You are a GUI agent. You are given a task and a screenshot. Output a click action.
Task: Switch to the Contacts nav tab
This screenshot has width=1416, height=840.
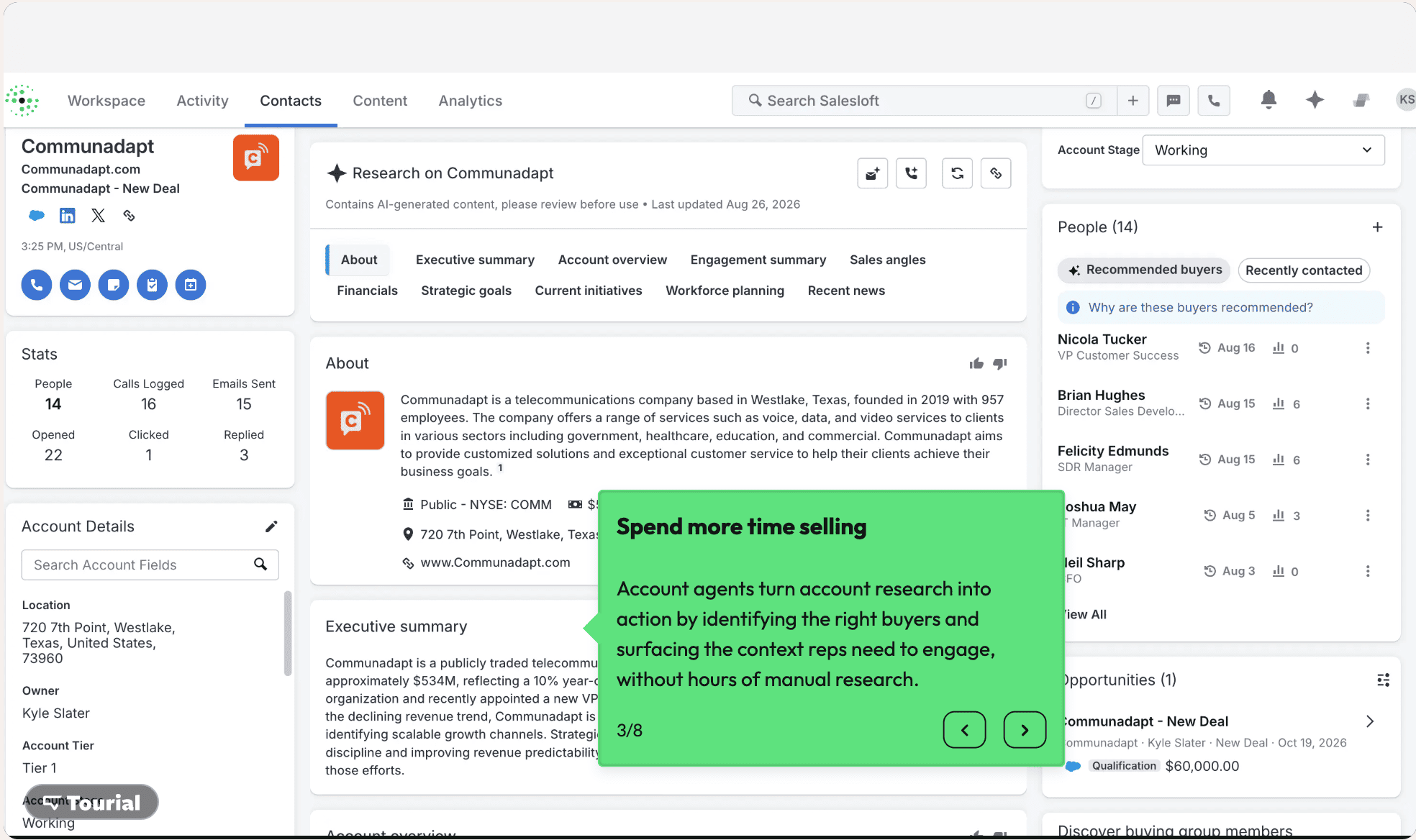pos(291,101)
